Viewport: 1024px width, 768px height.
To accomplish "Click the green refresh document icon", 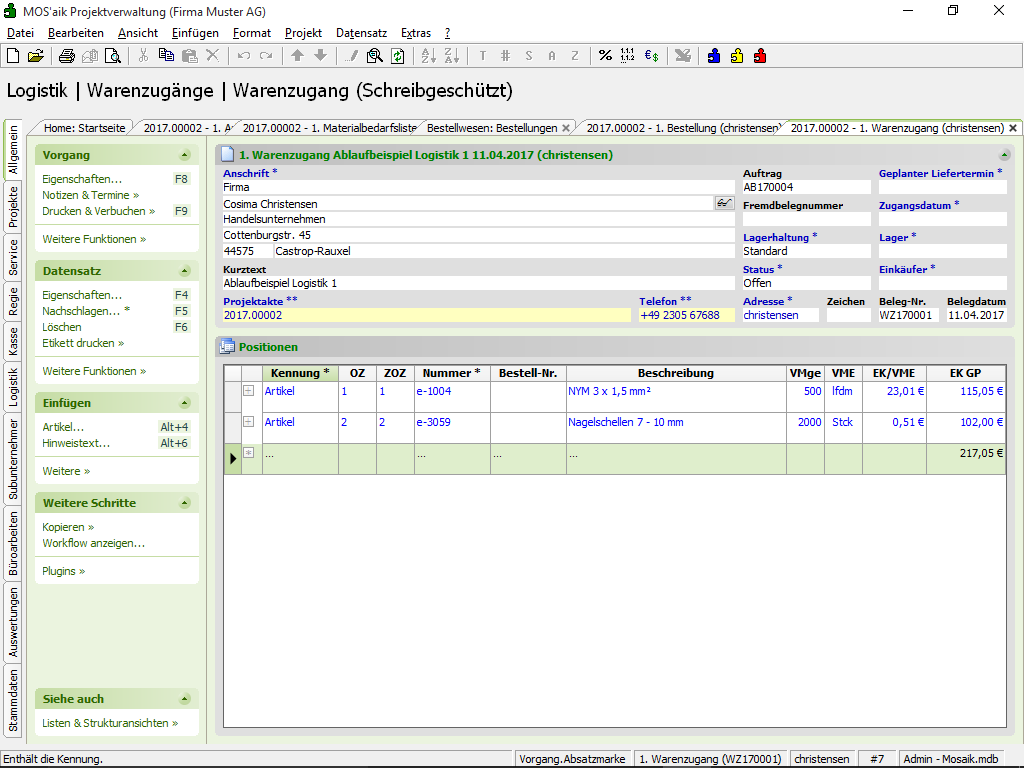I will [x=397, y=56].
